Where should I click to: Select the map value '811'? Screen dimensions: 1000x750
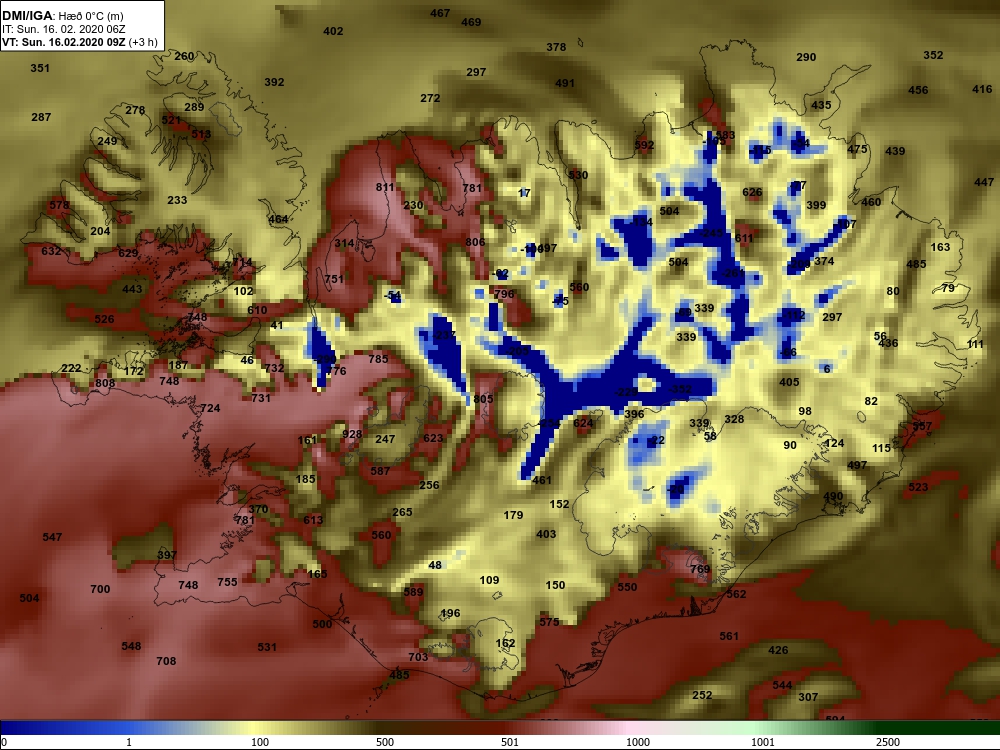[385, 188]
